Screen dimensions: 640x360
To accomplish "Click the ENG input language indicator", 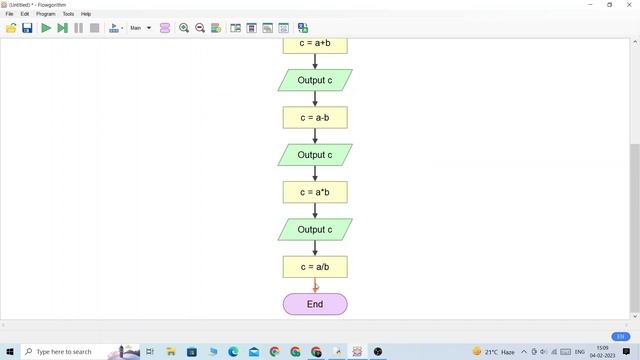I will (580, 351).
